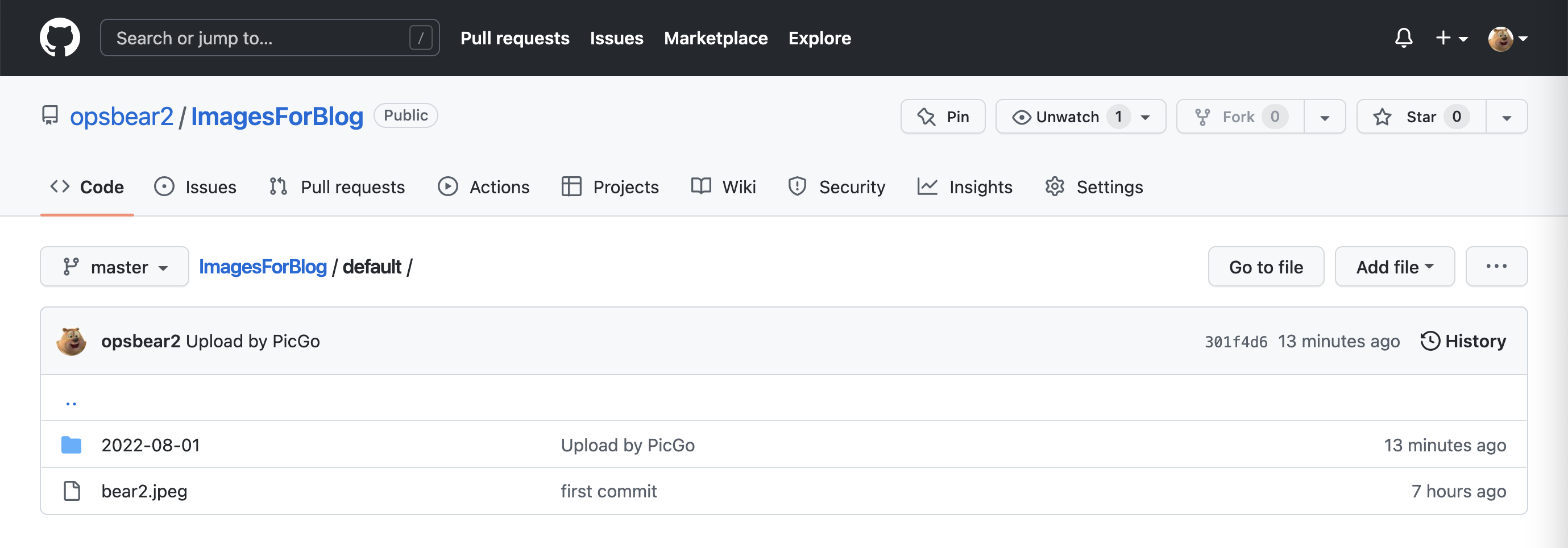Go to Pull requests in top bar

pos(515,38)
